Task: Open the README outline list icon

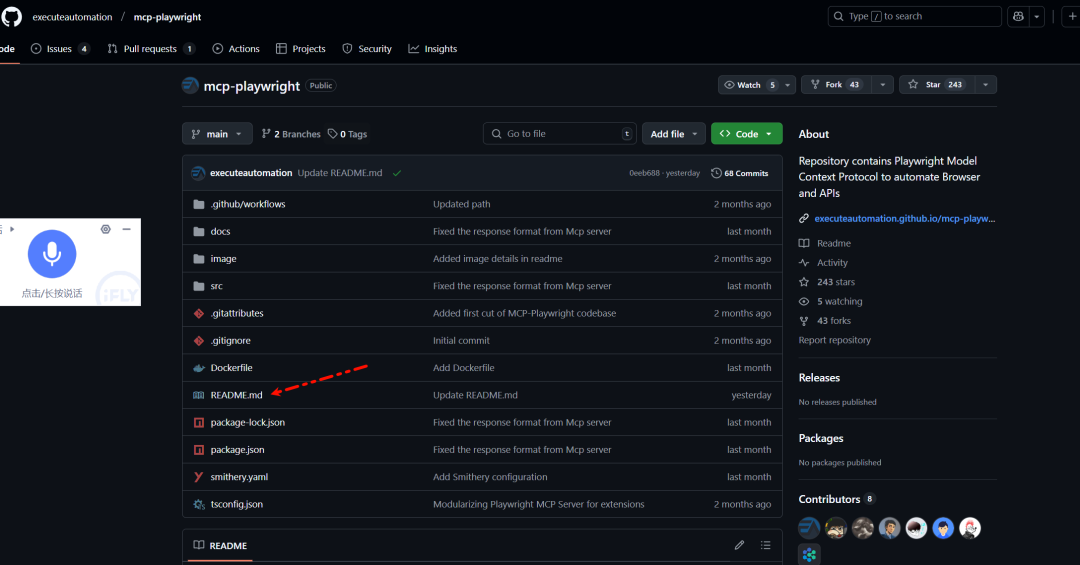Action: click(x=765, y=545)
